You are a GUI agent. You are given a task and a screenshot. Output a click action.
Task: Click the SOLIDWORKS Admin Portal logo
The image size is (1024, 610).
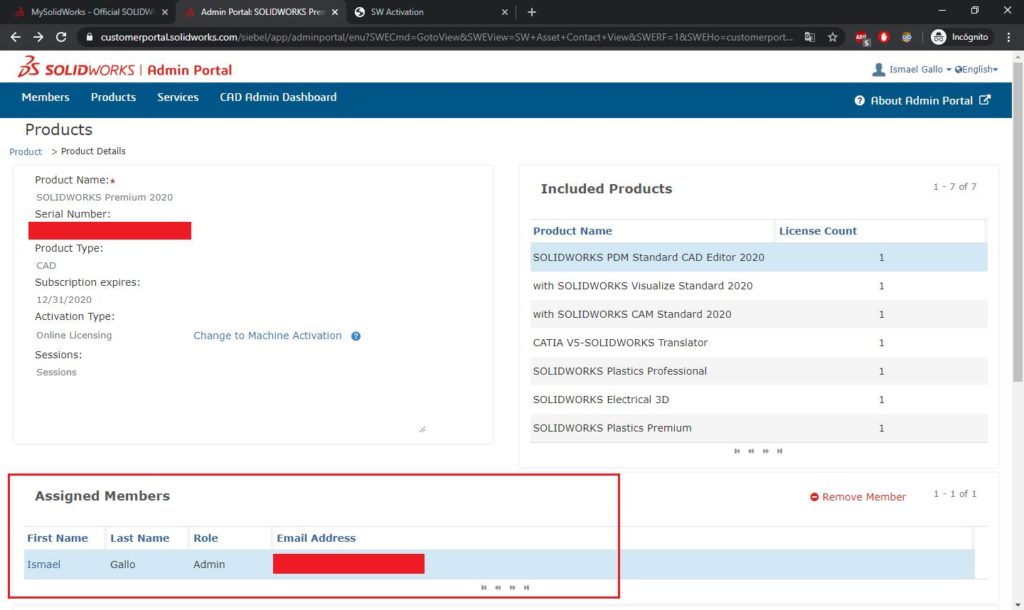pos(124,67)
